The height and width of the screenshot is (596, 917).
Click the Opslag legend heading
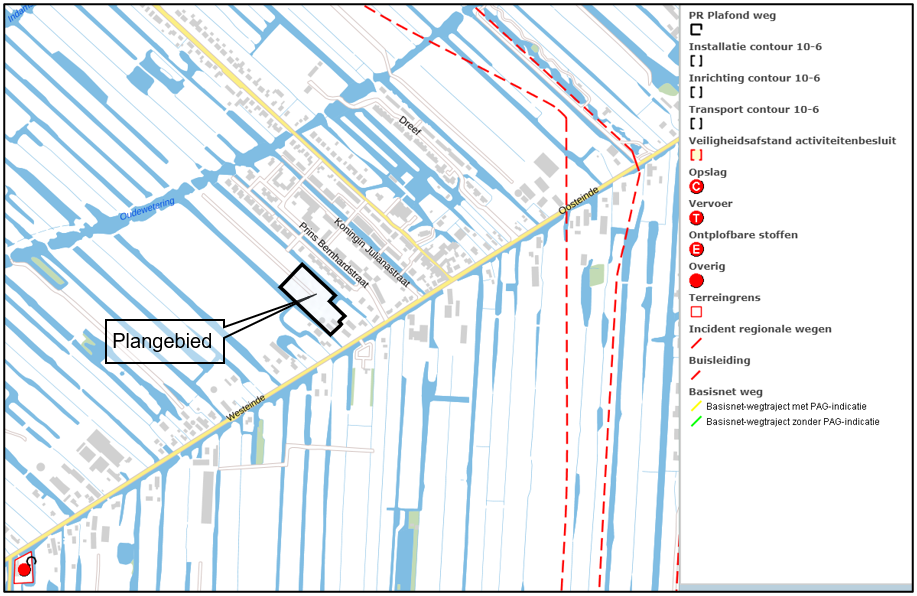(x=708, y=173)
